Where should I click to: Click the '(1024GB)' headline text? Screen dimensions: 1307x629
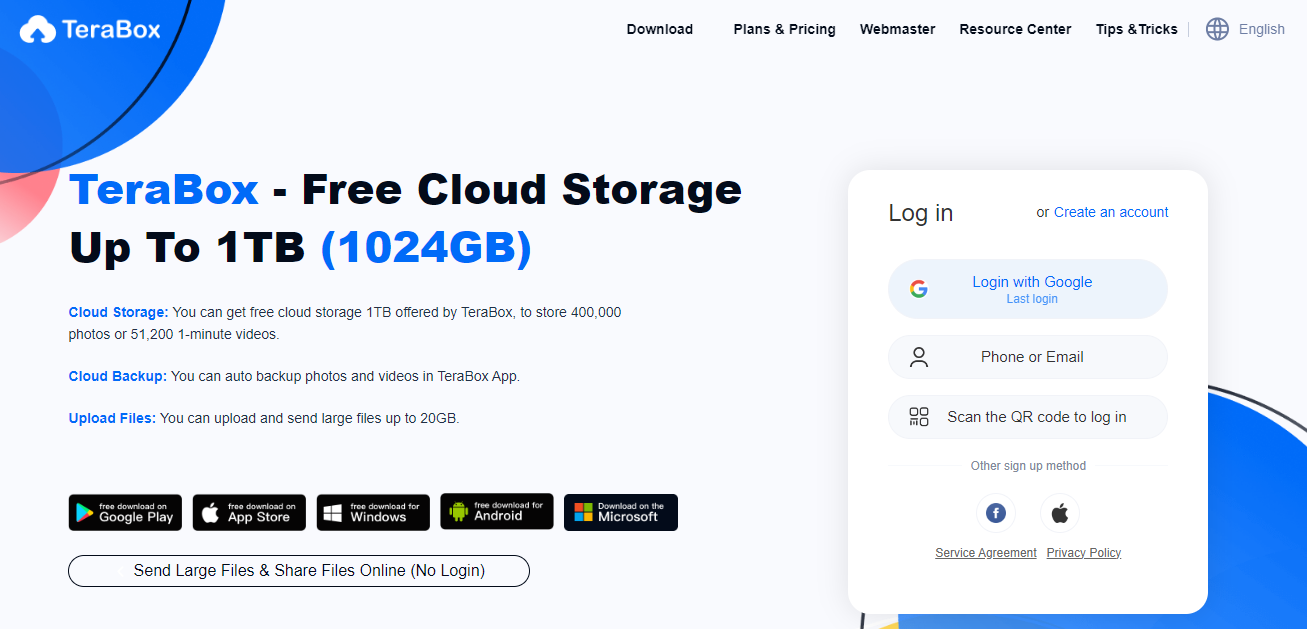pyautogui.click(x=426, y=247)
